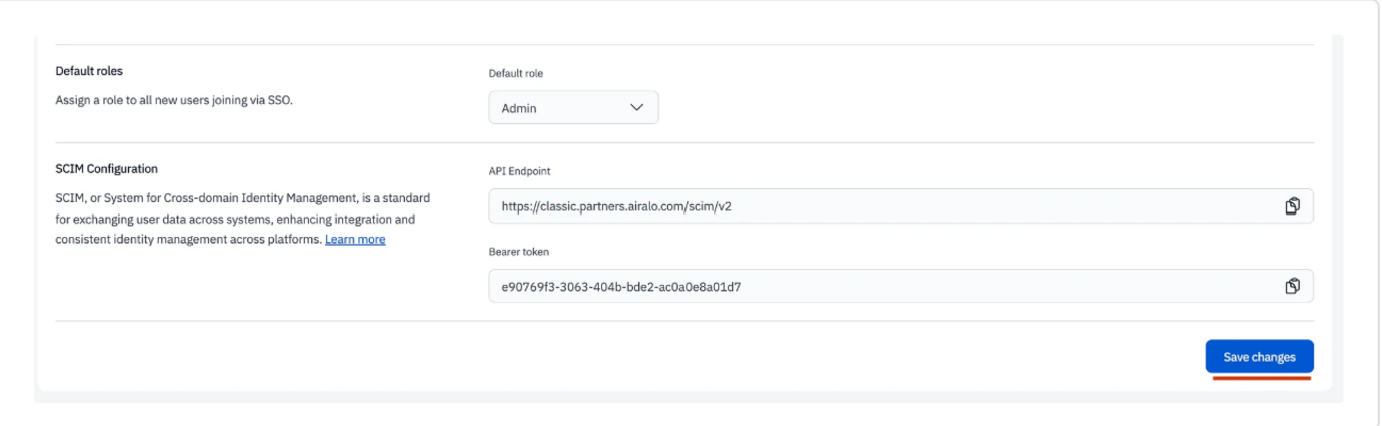Focus the Bearer token input field
The image size is (1382, 426).
[x=900, y=286]
